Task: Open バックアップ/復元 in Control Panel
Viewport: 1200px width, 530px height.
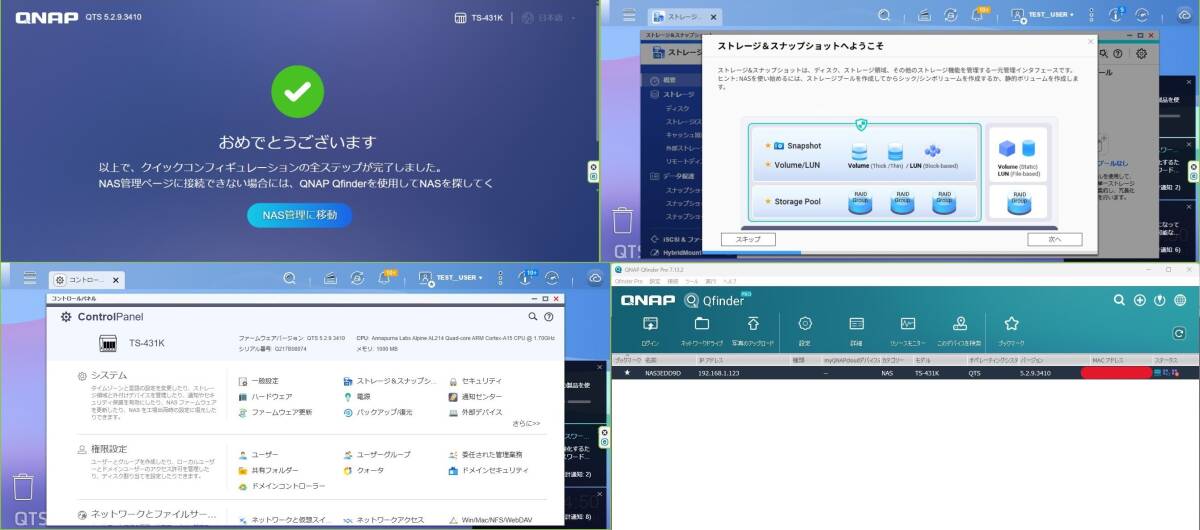Action: coord(378,412)
